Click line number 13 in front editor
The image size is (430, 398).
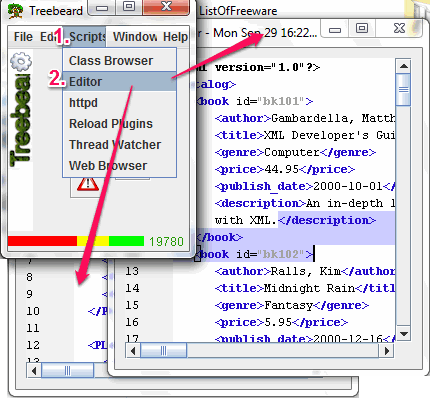click(x=132, y=271)
